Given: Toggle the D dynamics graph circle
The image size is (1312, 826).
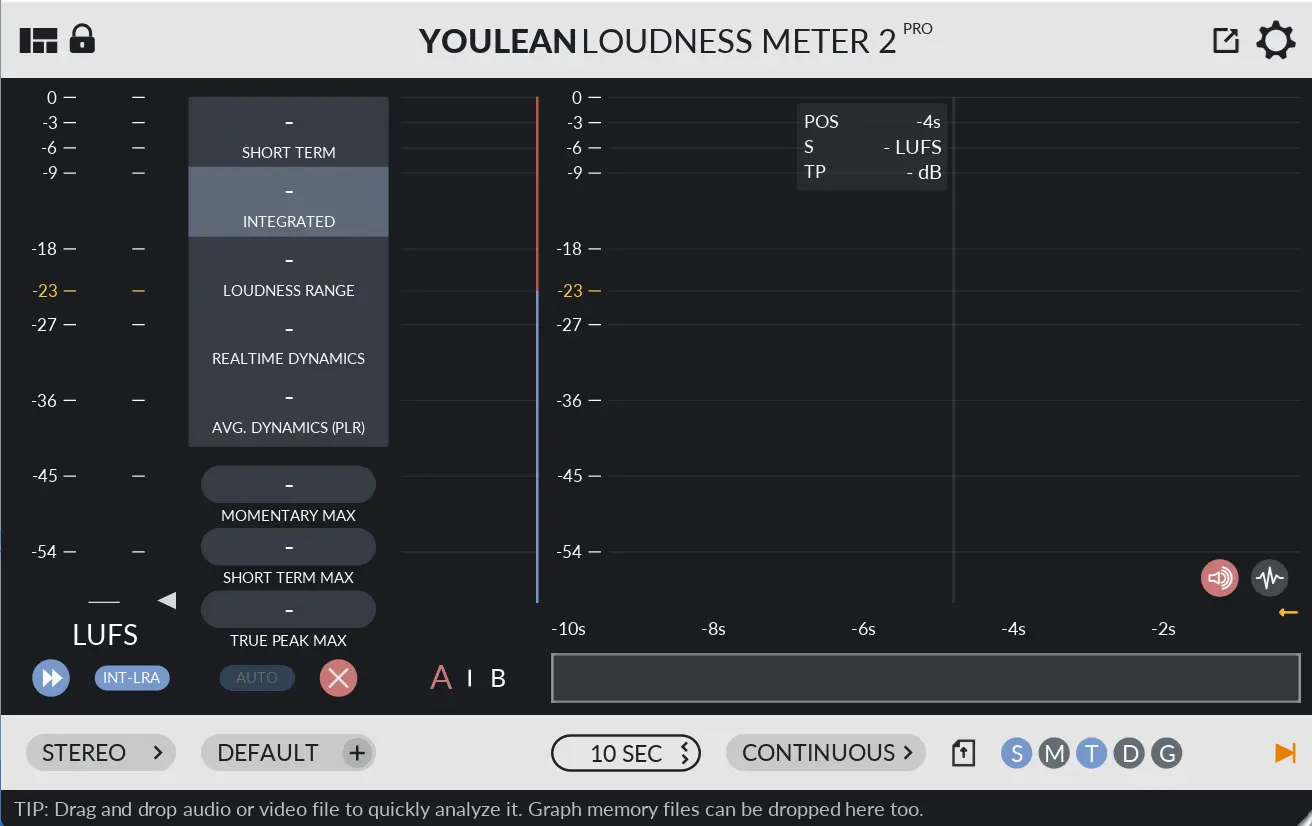Looking at the screenshot, I should pos(1130,753).
